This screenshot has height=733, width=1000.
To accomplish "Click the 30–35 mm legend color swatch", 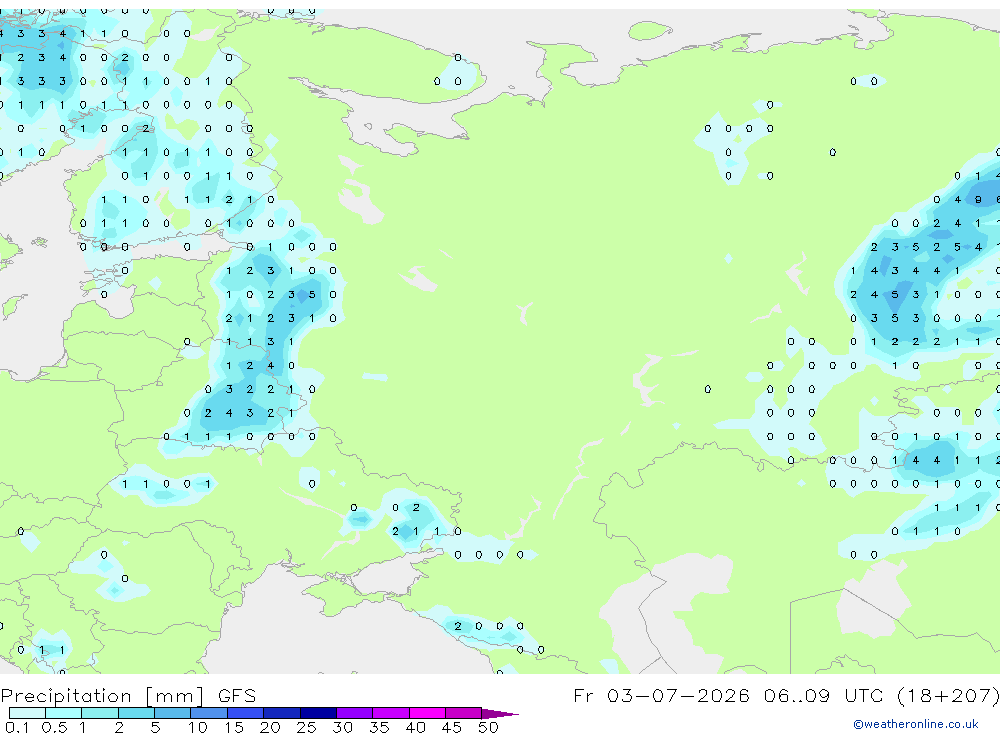I will click(355, 713).
